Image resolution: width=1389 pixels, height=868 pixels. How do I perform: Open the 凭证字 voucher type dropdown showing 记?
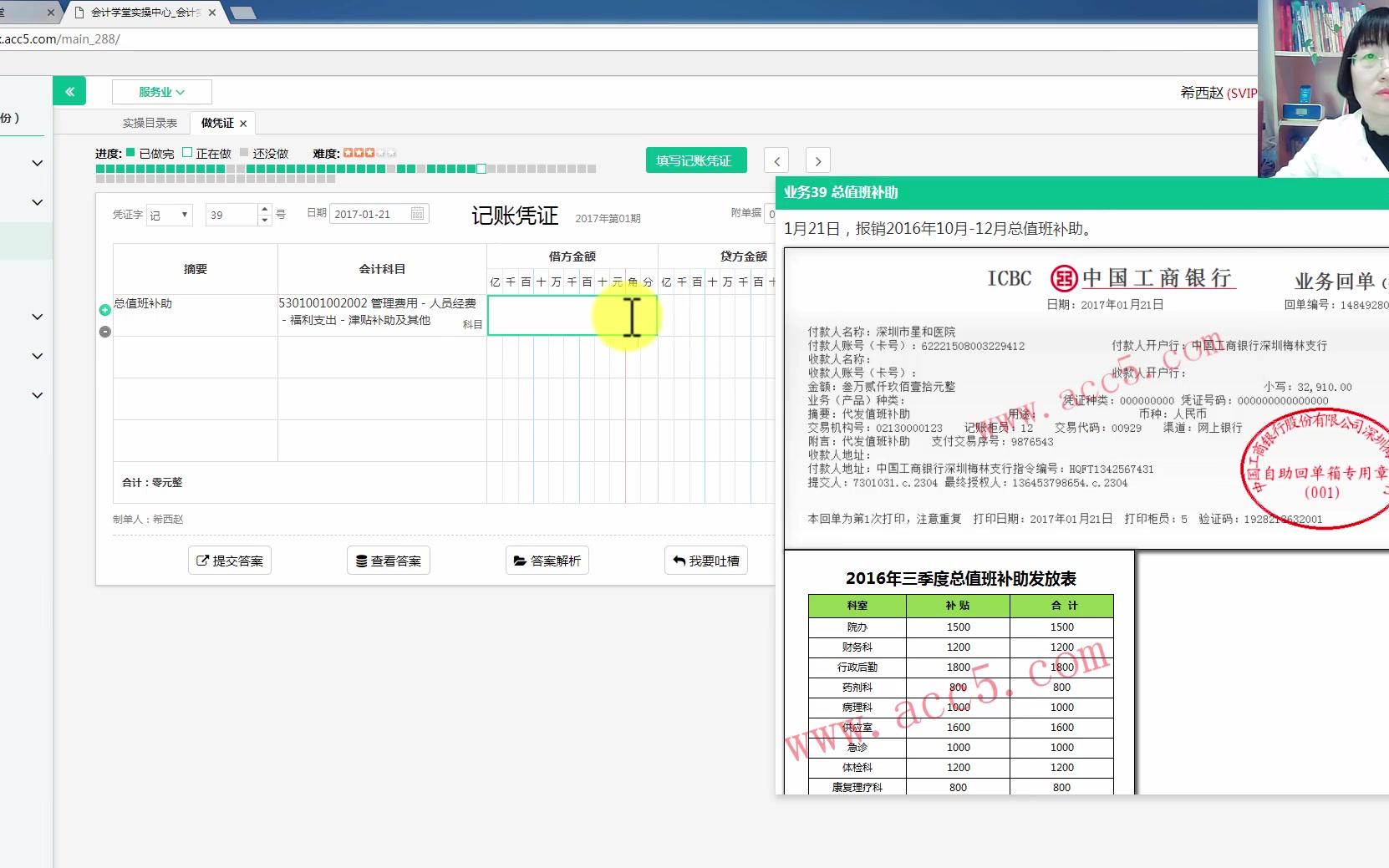click(170, 215)
